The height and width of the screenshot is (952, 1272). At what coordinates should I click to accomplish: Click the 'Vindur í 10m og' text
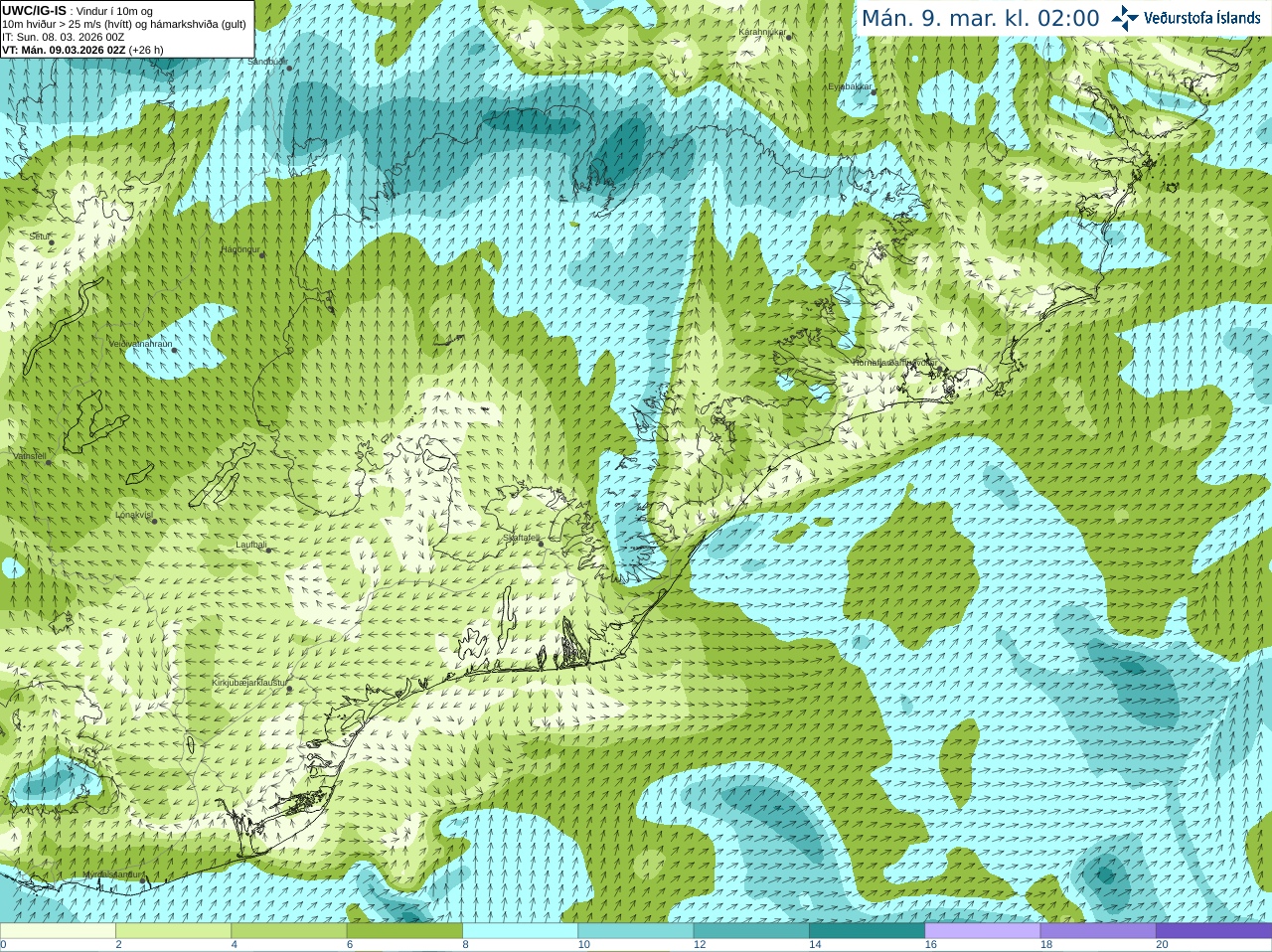click(115, 11)
